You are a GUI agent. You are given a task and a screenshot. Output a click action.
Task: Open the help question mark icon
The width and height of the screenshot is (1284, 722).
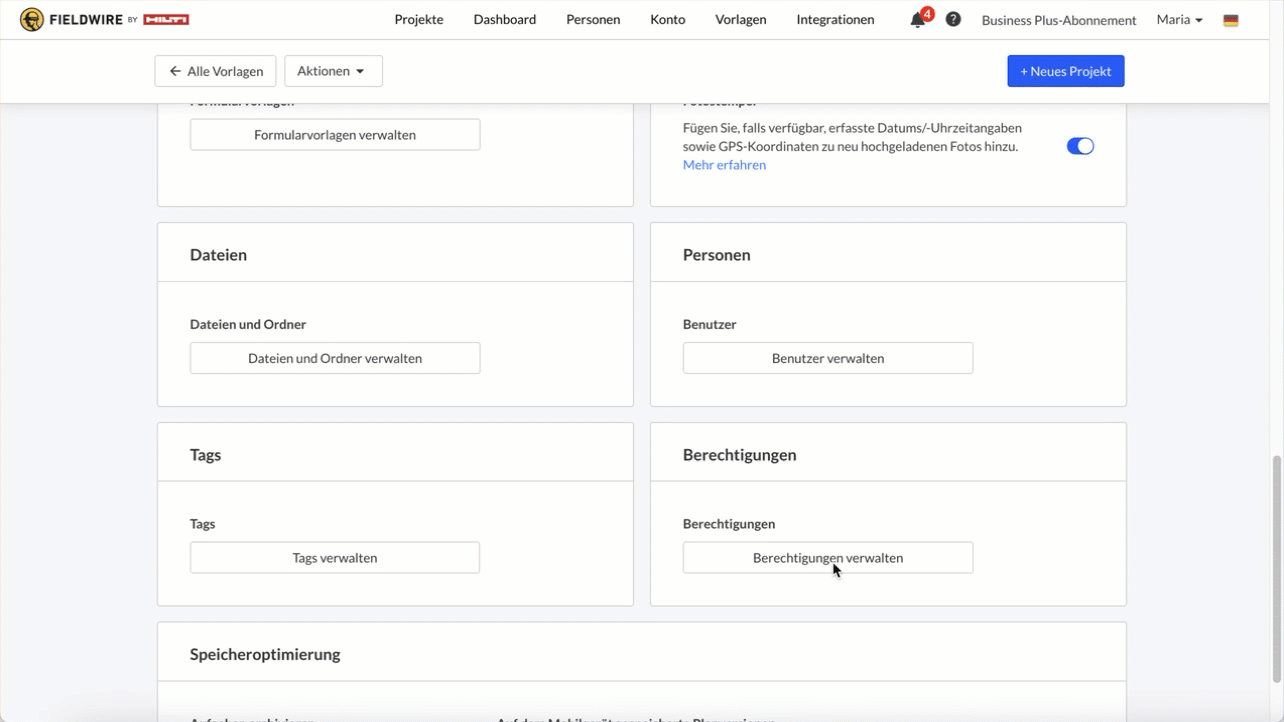click(953, 20)
